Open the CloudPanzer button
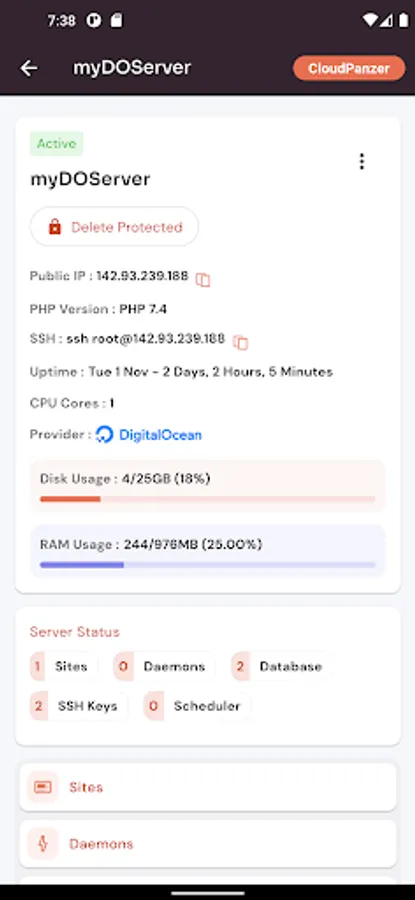Screen dimensions: 415x900 click(349, 69)
